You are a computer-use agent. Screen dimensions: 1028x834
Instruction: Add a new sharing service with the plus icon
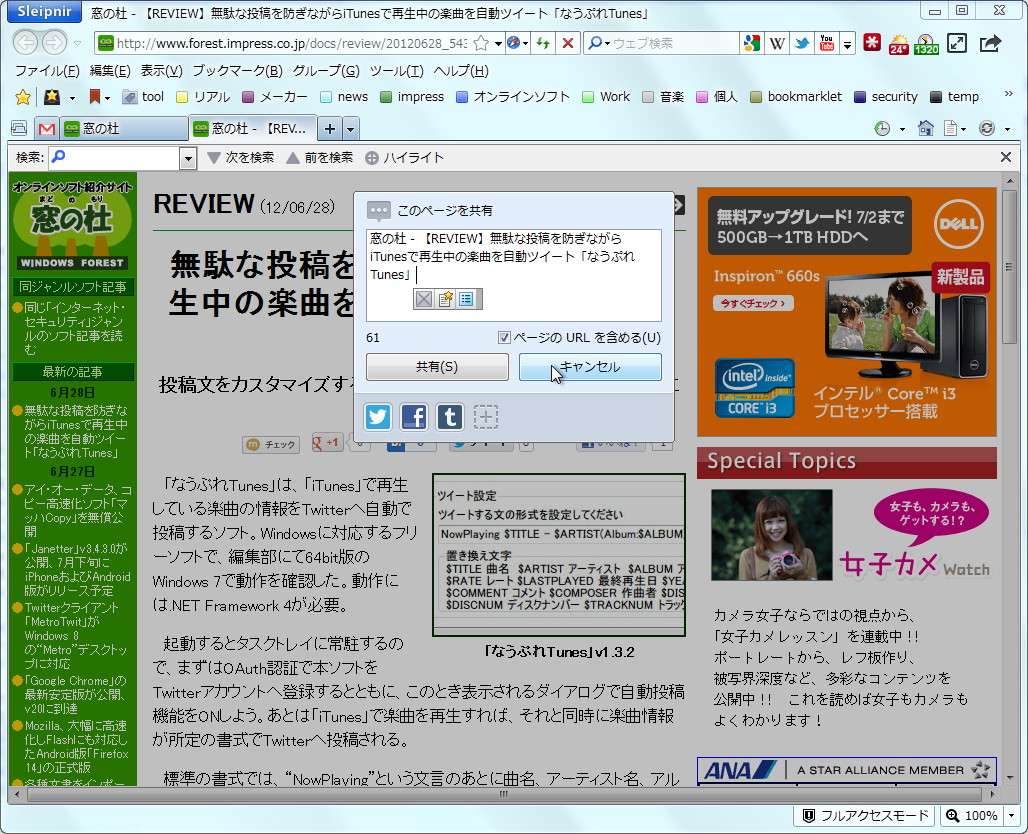[486, 417]
